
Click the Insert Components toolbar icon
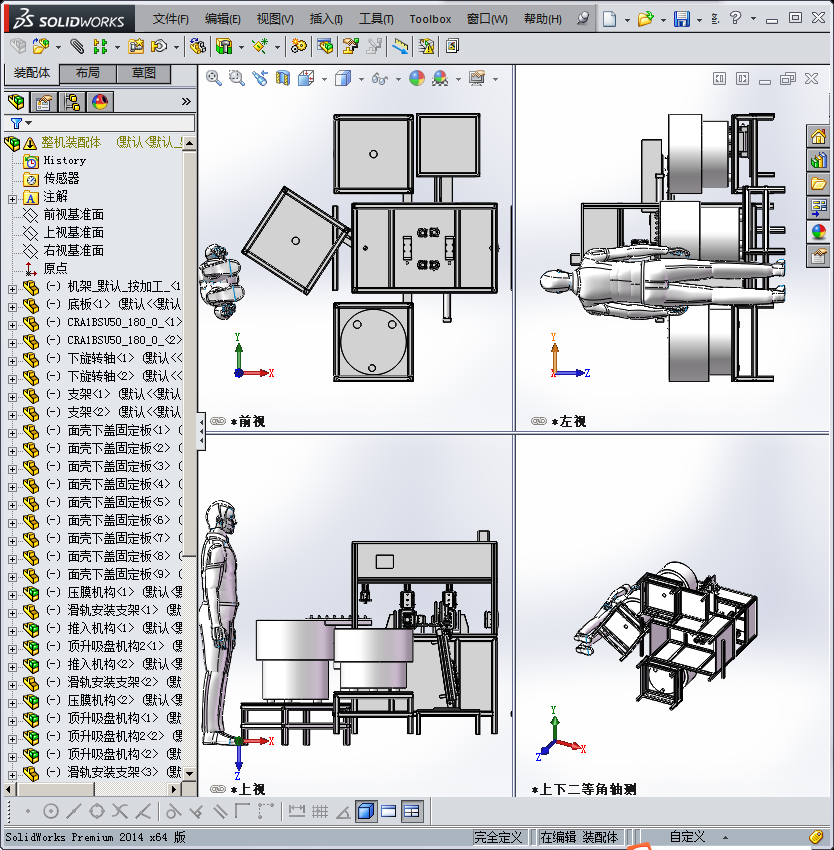[41, 46]
